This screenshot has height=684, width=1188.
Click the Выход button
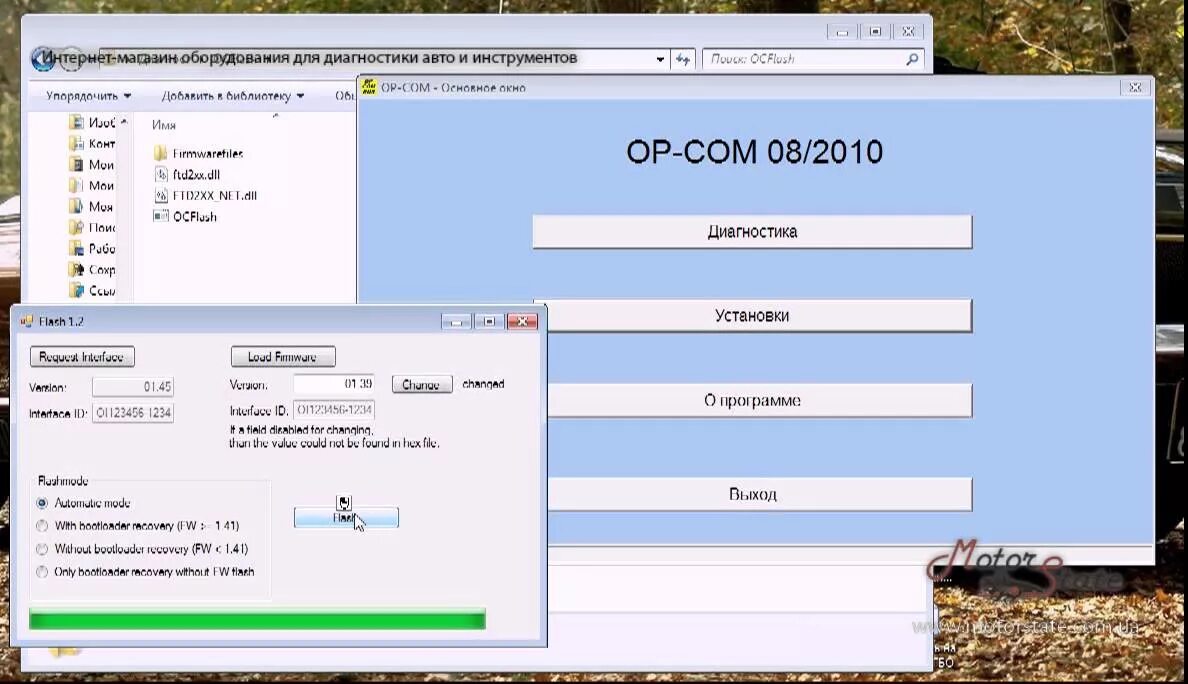[x=752, y=495]
